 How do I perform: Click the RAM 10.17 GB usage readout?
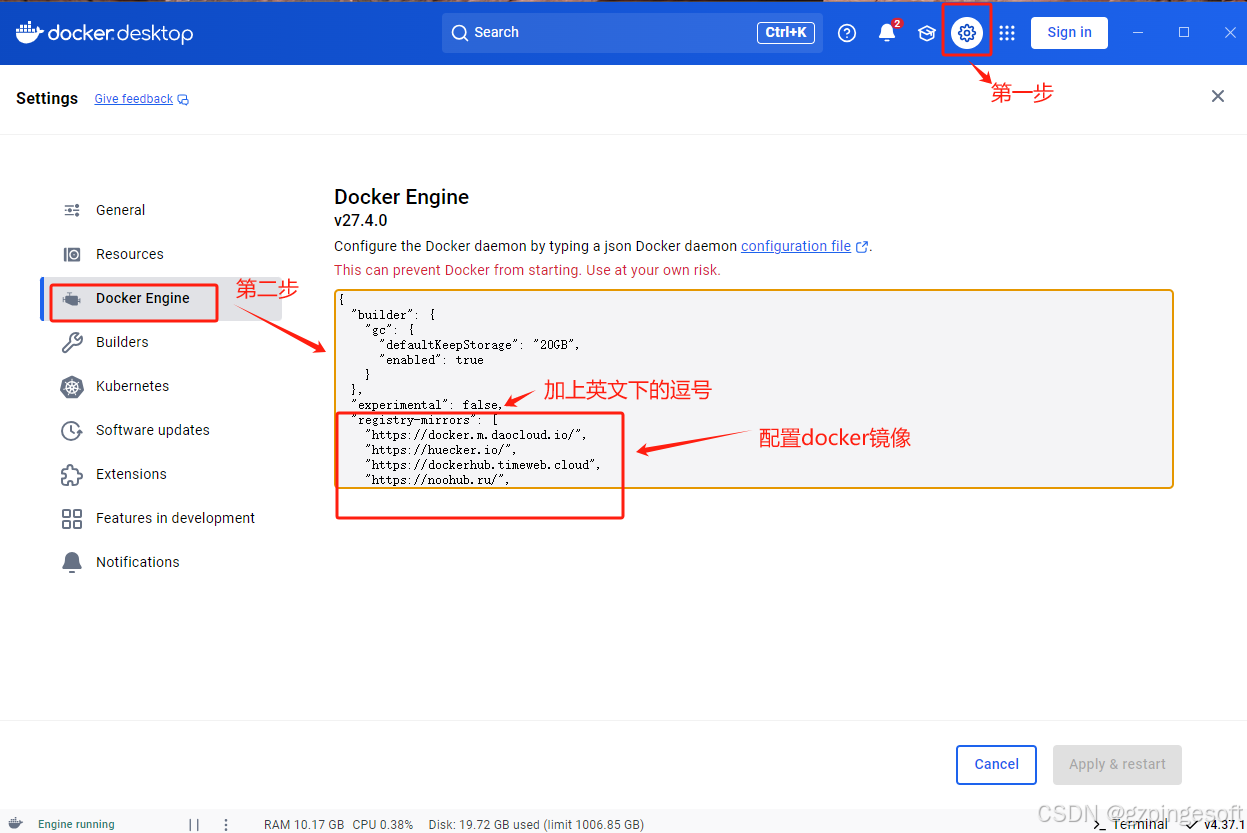pos(304,825)
